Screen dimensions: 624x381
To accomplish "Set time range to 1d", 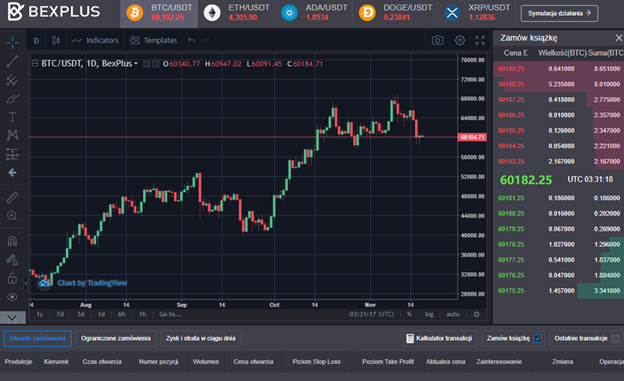I will pyautogui.click(x=101, y=315).
